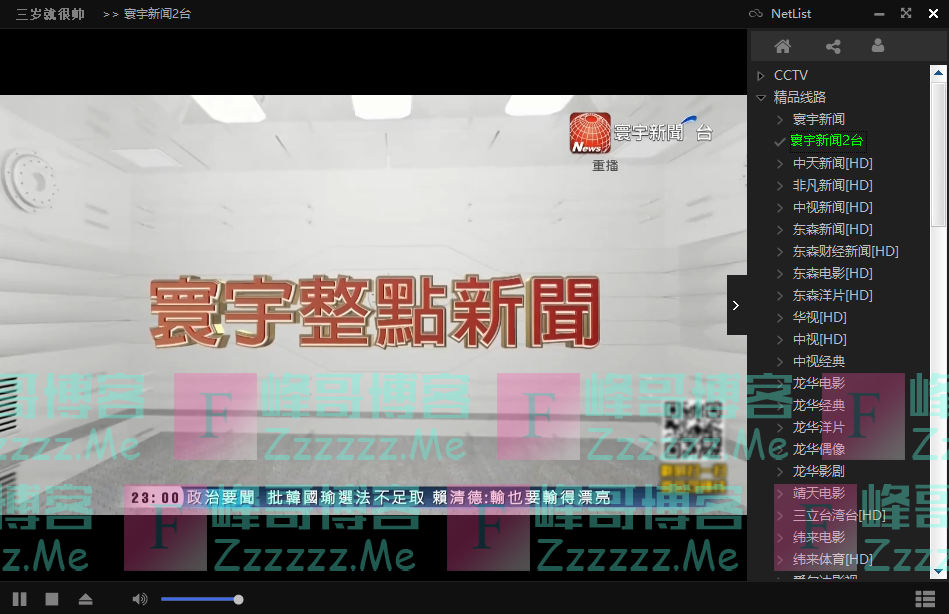Click the NetList cloud icon
949x614 pixels.
pyautogui.click(x=756, y=14)
